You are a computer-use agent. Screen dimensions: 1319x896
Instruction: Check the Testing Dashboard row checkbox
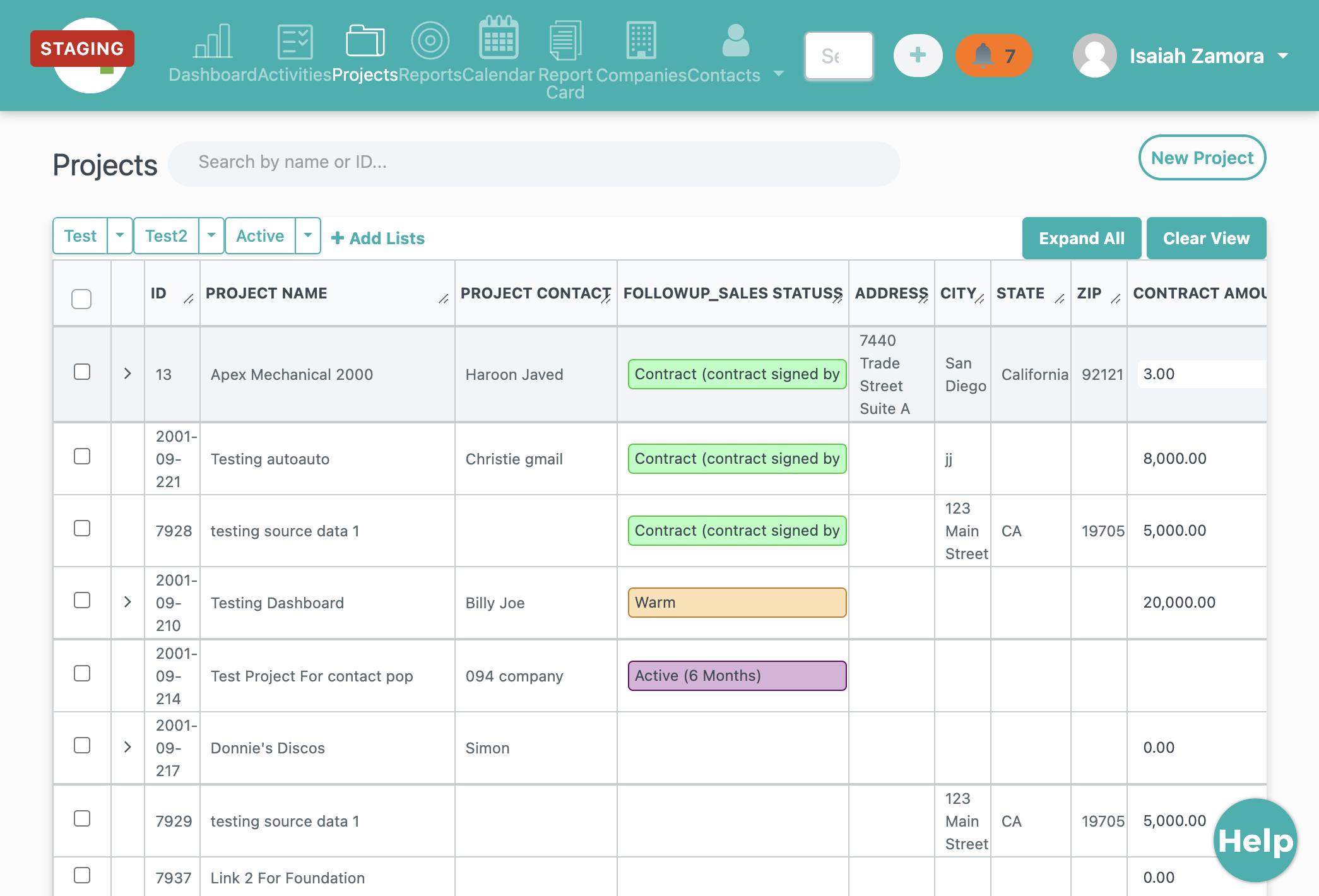pyautogui.click(x=82, y=600)
